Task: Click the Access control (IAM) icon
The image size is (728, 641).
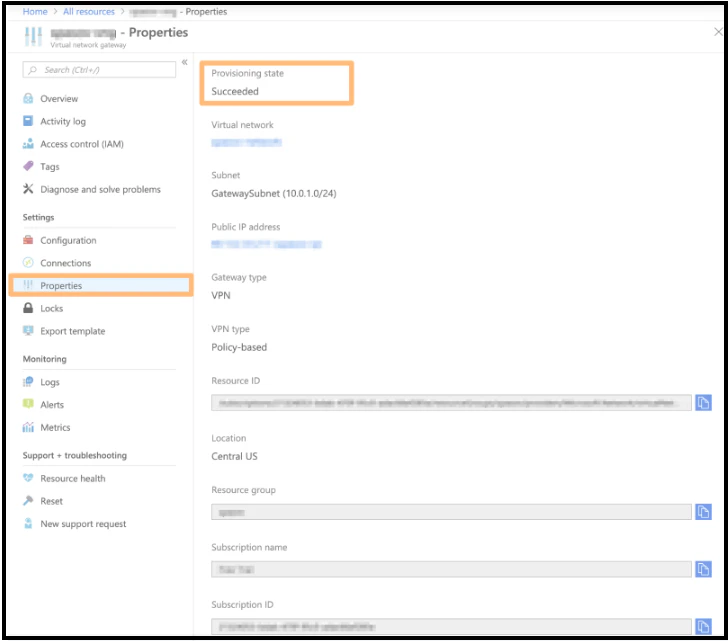Action: (x=28, y=144)
